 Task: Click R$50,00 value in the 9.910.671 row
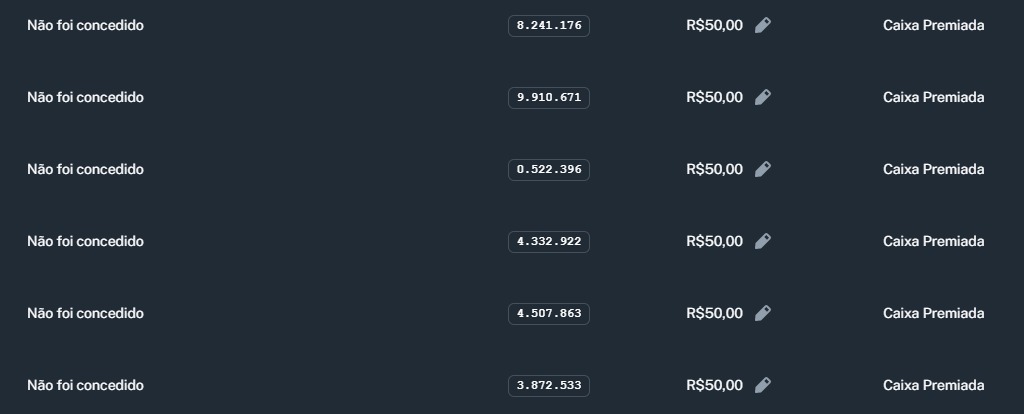[x=714, y=98]
